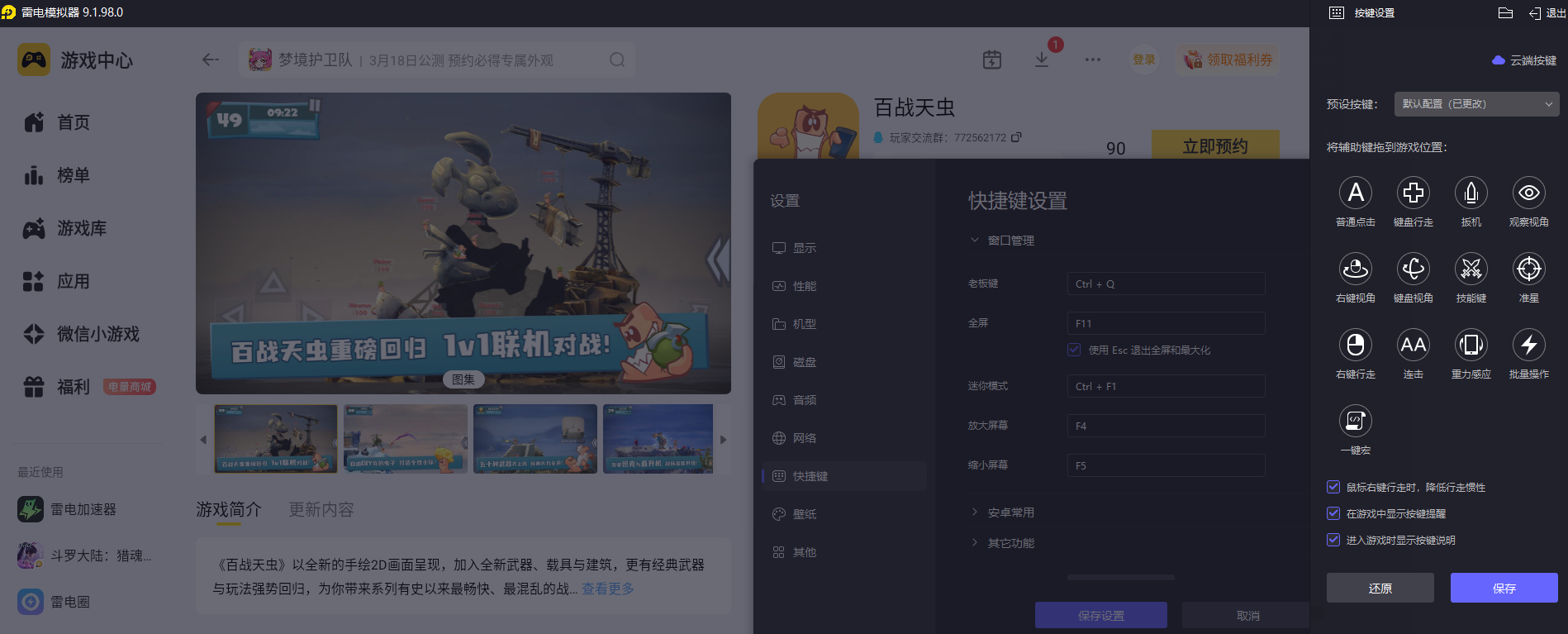
Task: Copy the player group number 772562172
Action: (x=1016, y=137)
